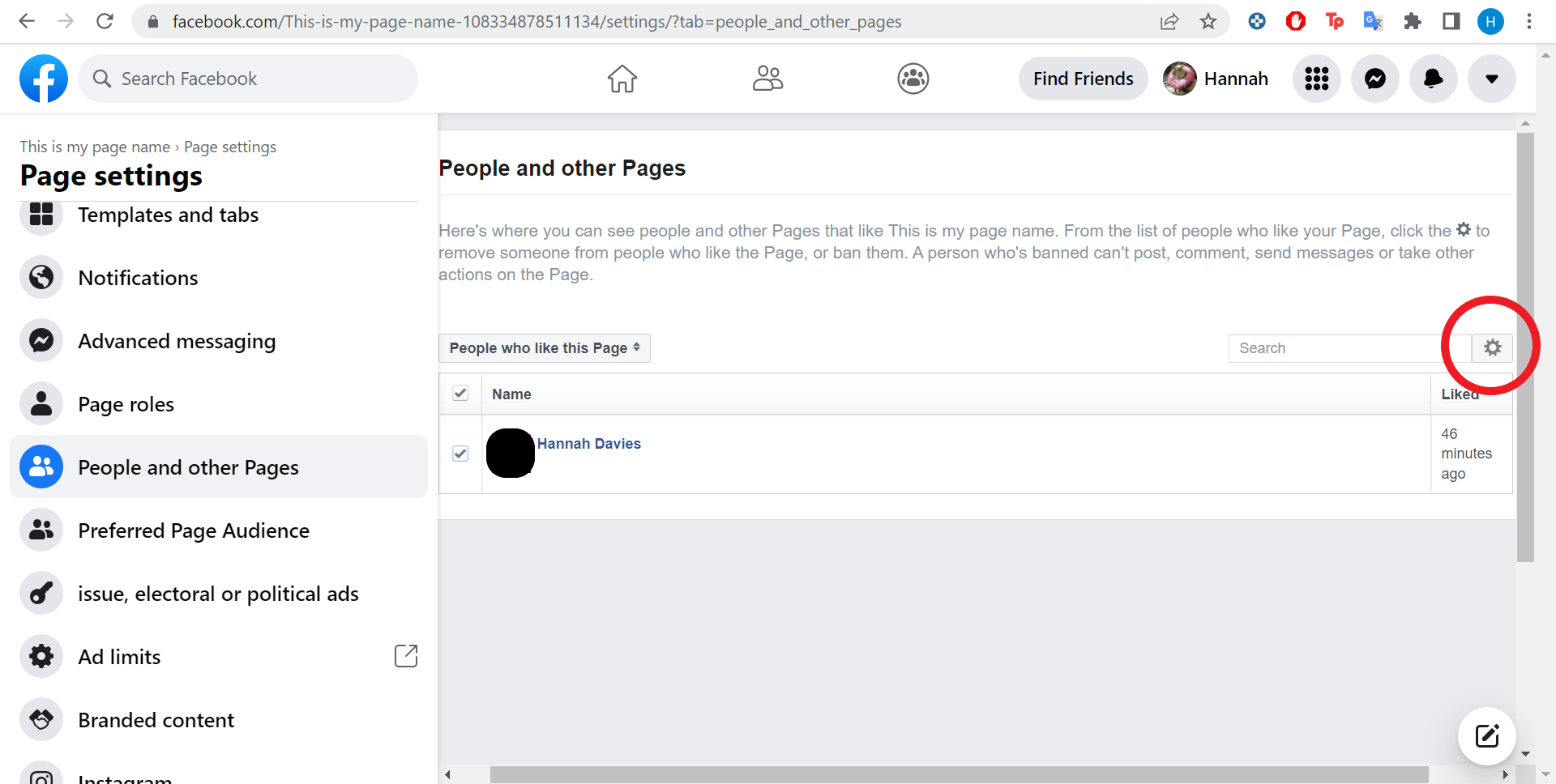Open Messenger

[1375, 79]
